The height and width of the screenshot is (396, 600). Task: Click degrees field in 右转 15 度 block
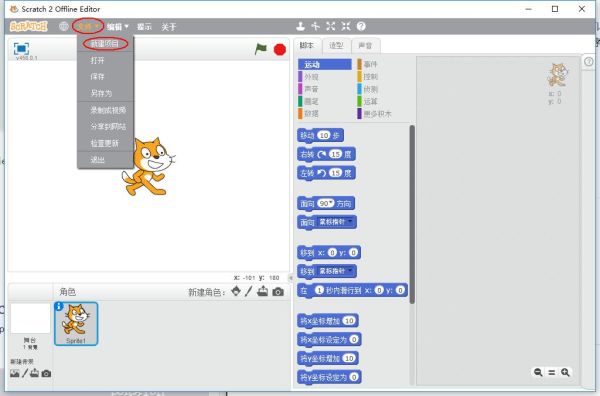click(x=336, y=154)
